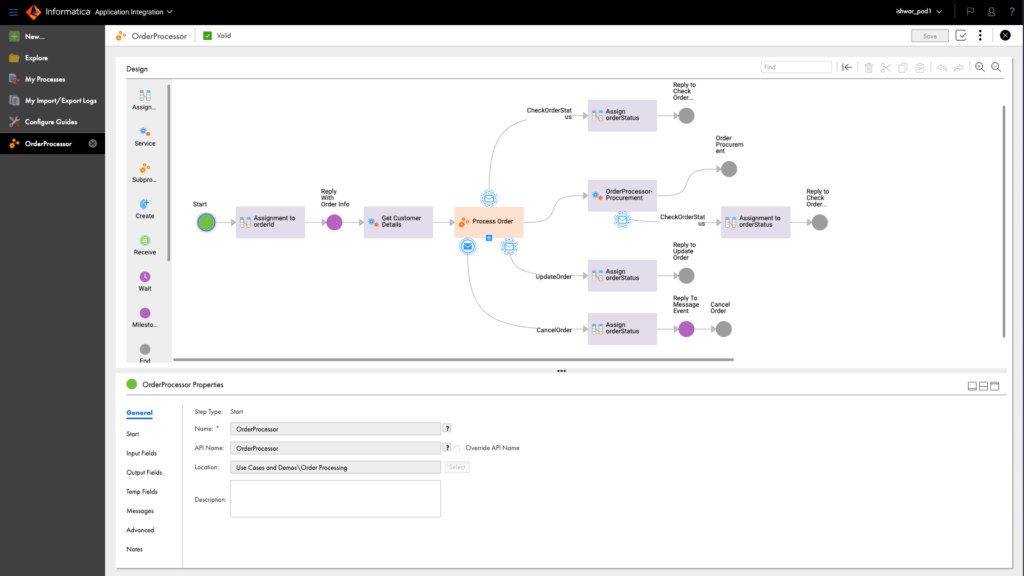Switch to the Messages properties tab
The image size is (1024, 576).
coord(140,511)
